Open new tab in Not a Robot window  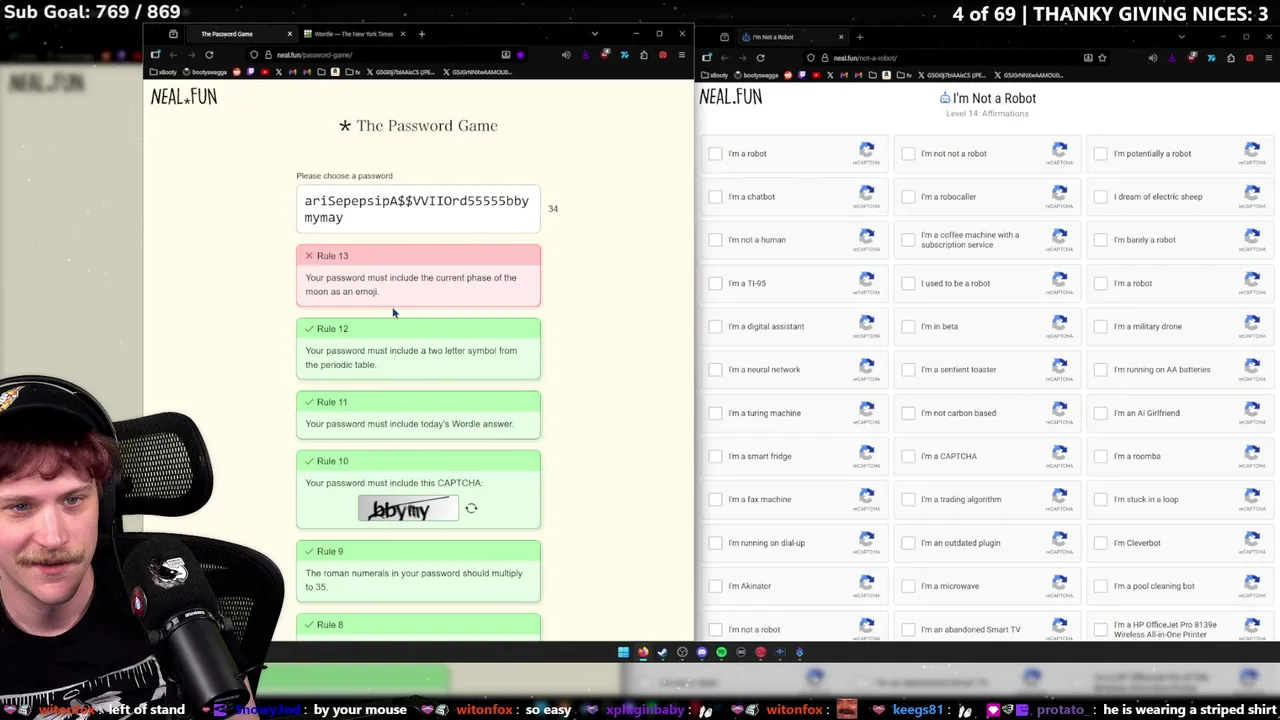pyautogui.click(x=860, y=37)
